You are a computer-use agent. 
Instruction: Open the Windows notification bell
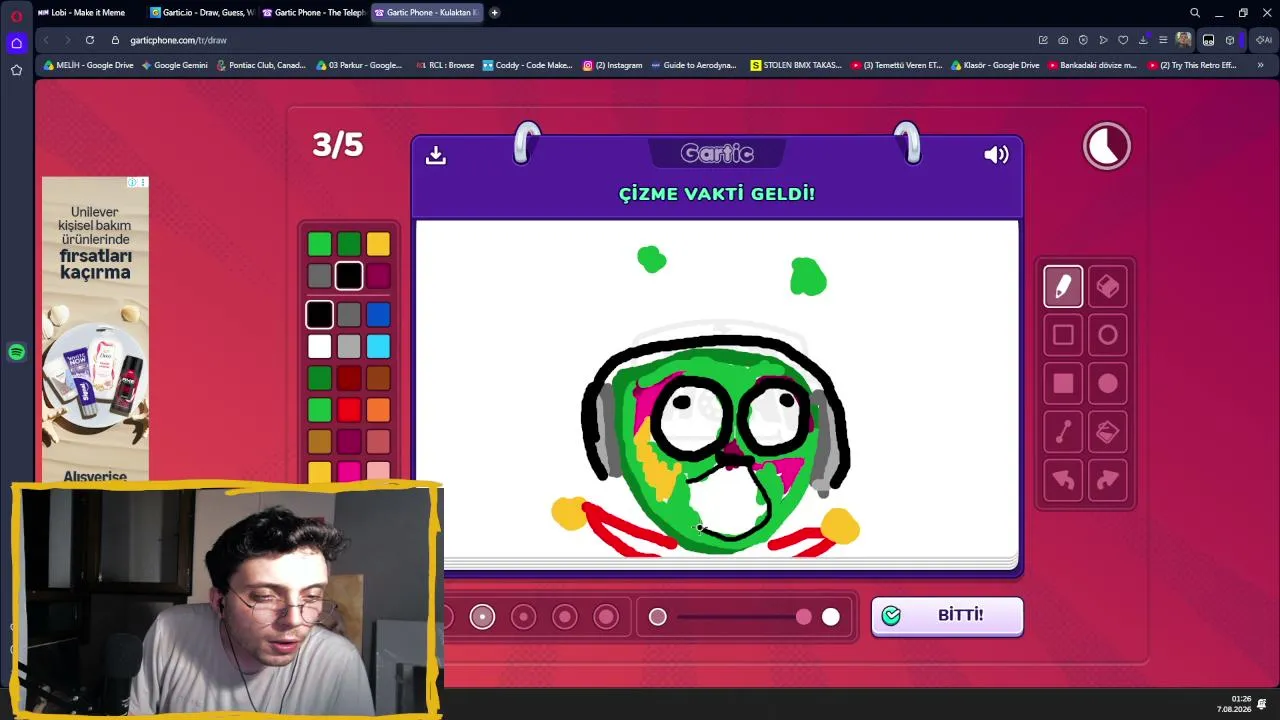(x=1263, y=703)
